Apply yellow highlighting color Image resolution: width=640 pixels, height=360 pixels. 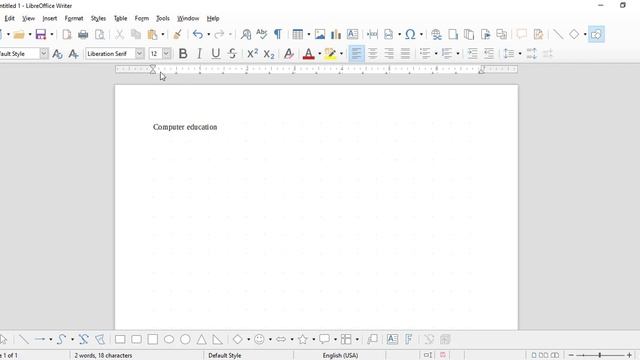[330, 53]
